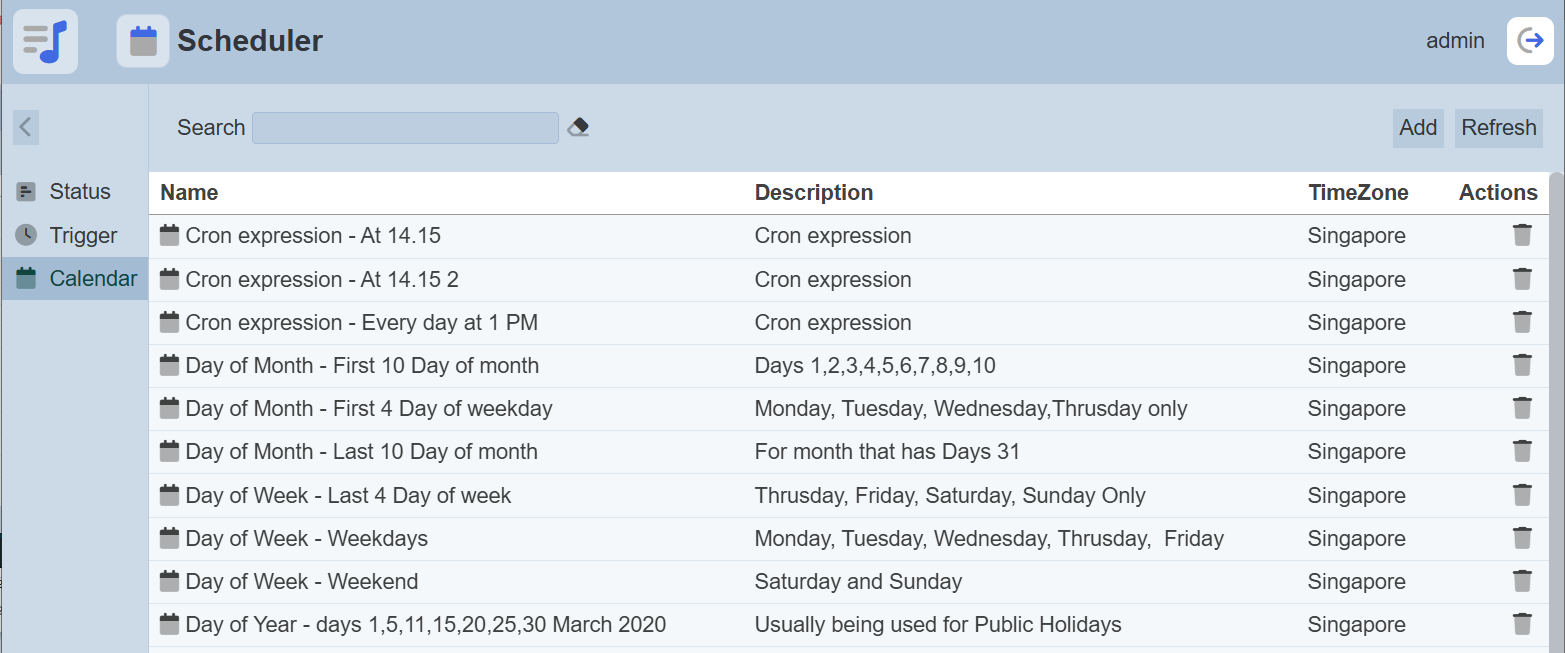Screen dimensions: 1565x653
Task: Delete 'Day of Month - First 10 Day of month'
Action: pyautogui.click(x=1522, y=365)
